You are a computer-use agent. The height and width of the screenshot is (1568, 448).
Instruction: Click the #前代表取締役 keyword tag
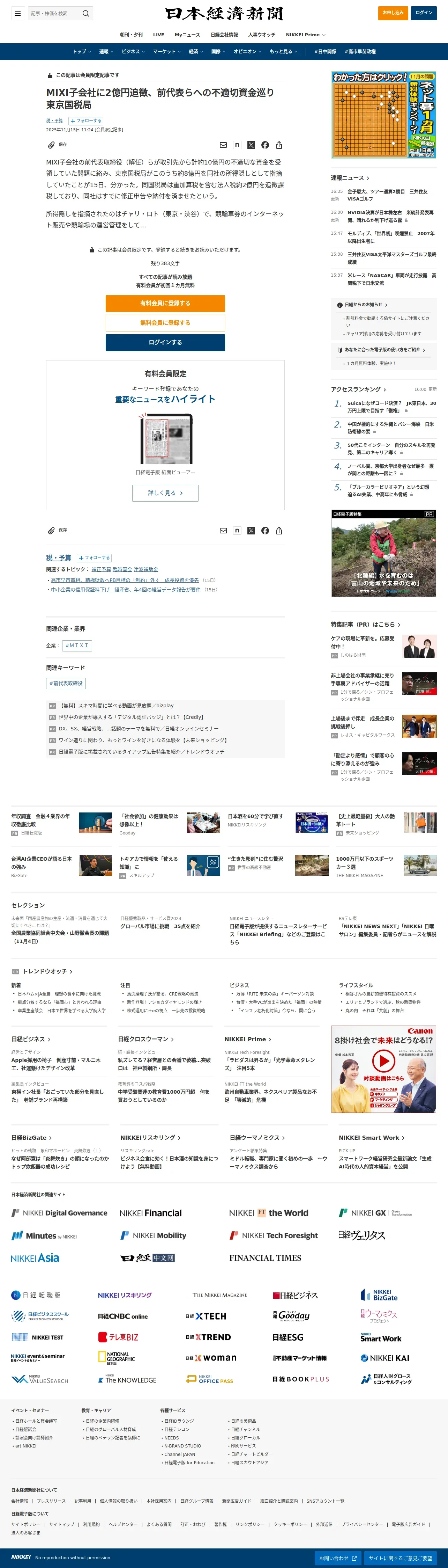pos(66,684)
